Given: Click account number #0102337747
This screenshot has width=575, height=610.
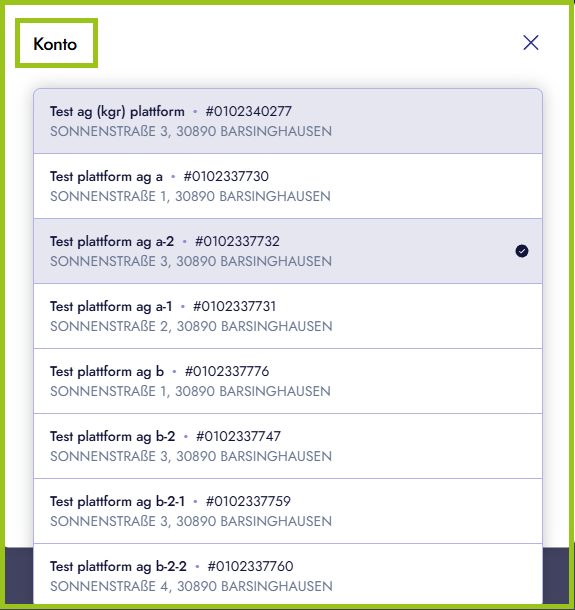Looking at the screenshot, I should pos(238,436).
